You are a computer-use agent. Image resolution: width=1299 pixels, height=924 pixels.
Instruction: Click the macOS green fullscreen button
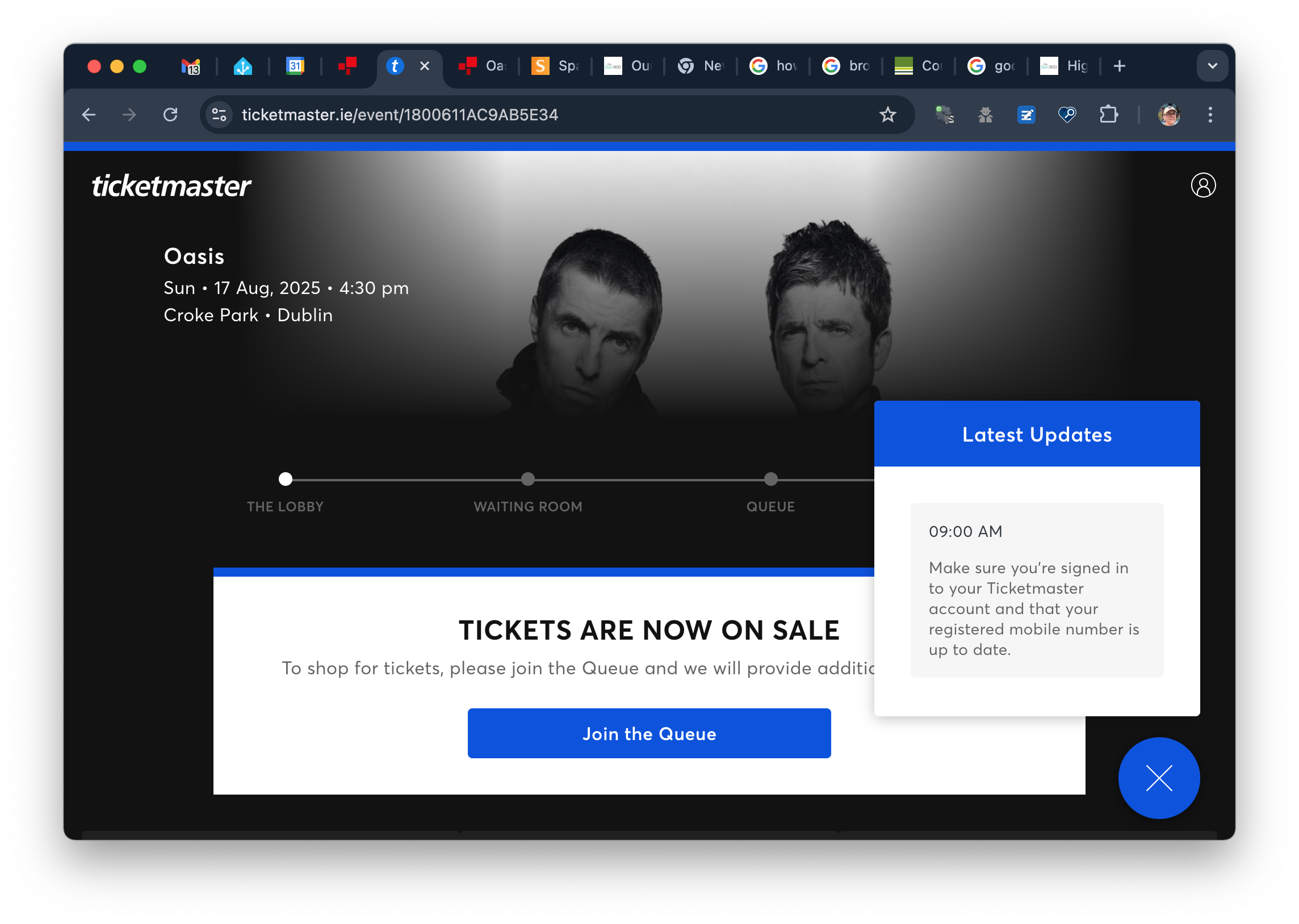coord(140,66)
